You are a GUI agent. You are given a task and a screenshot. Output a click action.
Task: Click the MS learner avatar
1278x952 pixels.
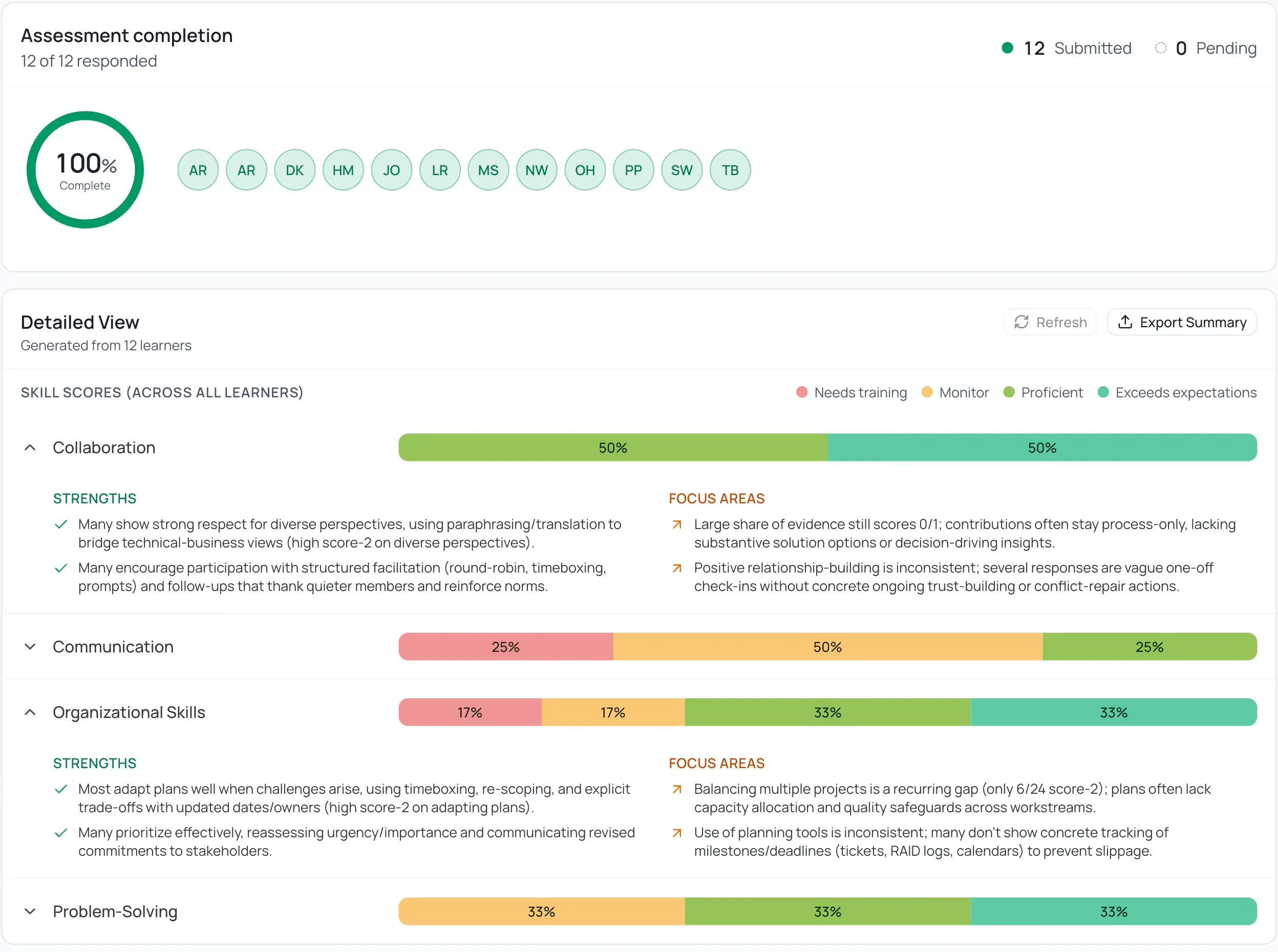(x=488, y=170)
